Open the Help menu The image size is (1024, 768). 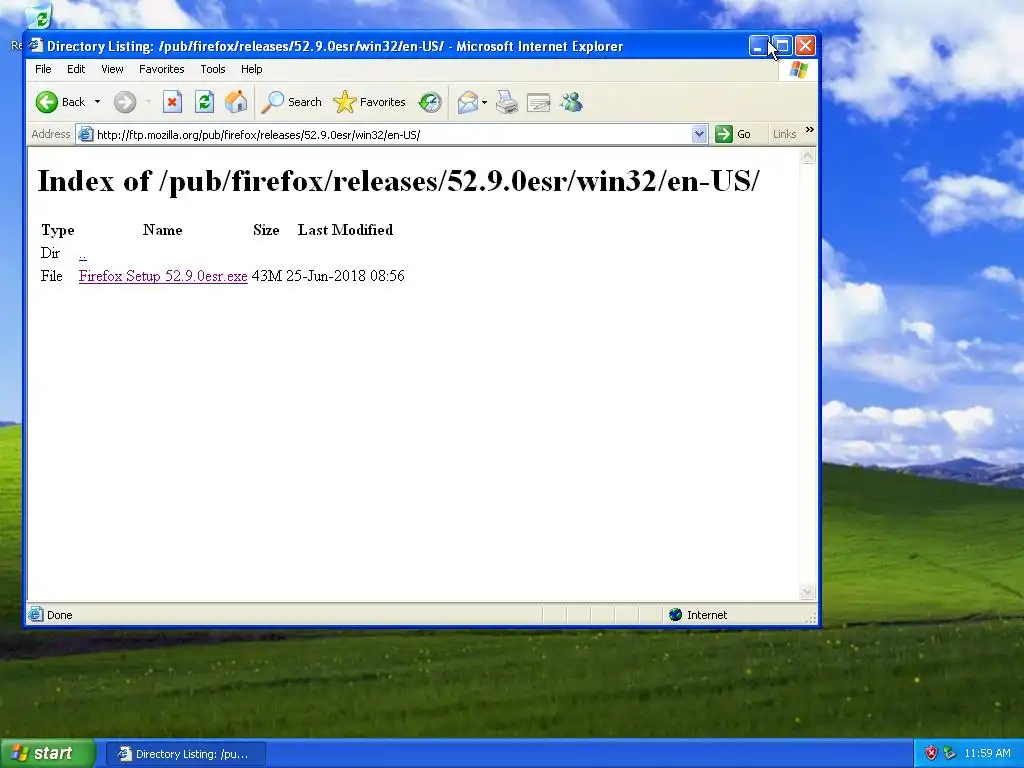click(251, 69)
